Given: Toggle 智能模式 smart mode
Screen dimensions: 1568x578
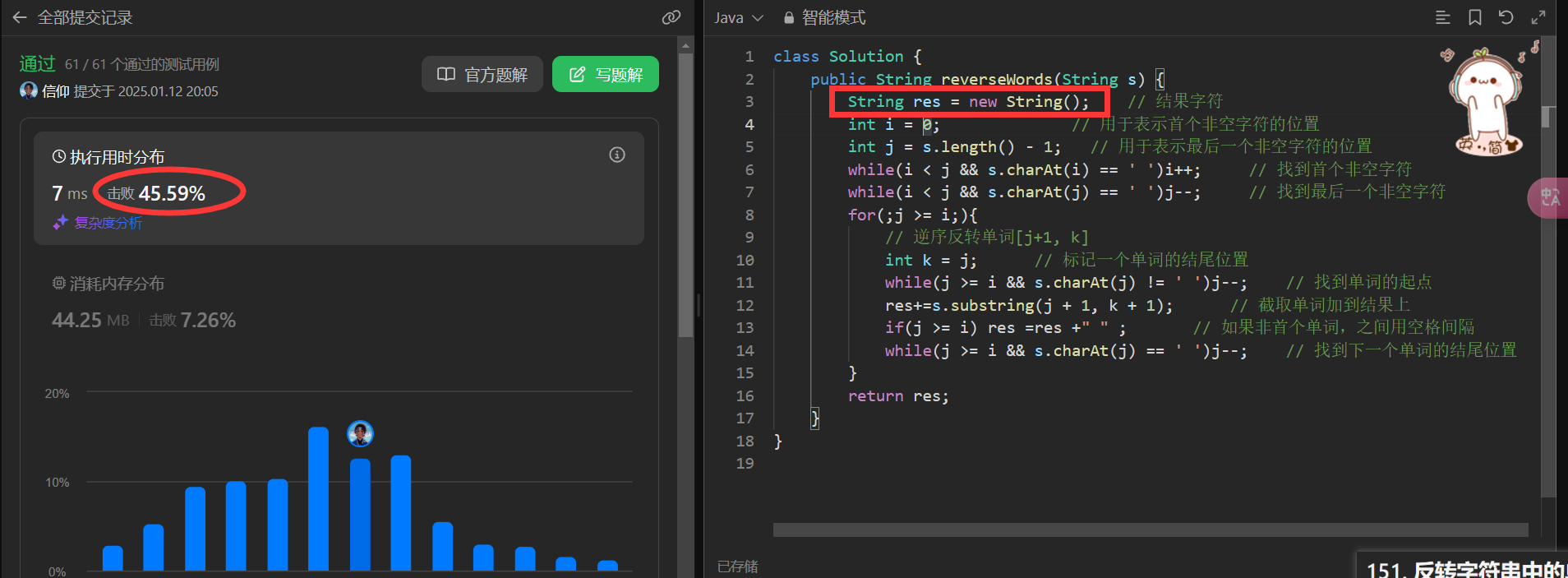Looking at the screenshot, I should click(824, 17).
